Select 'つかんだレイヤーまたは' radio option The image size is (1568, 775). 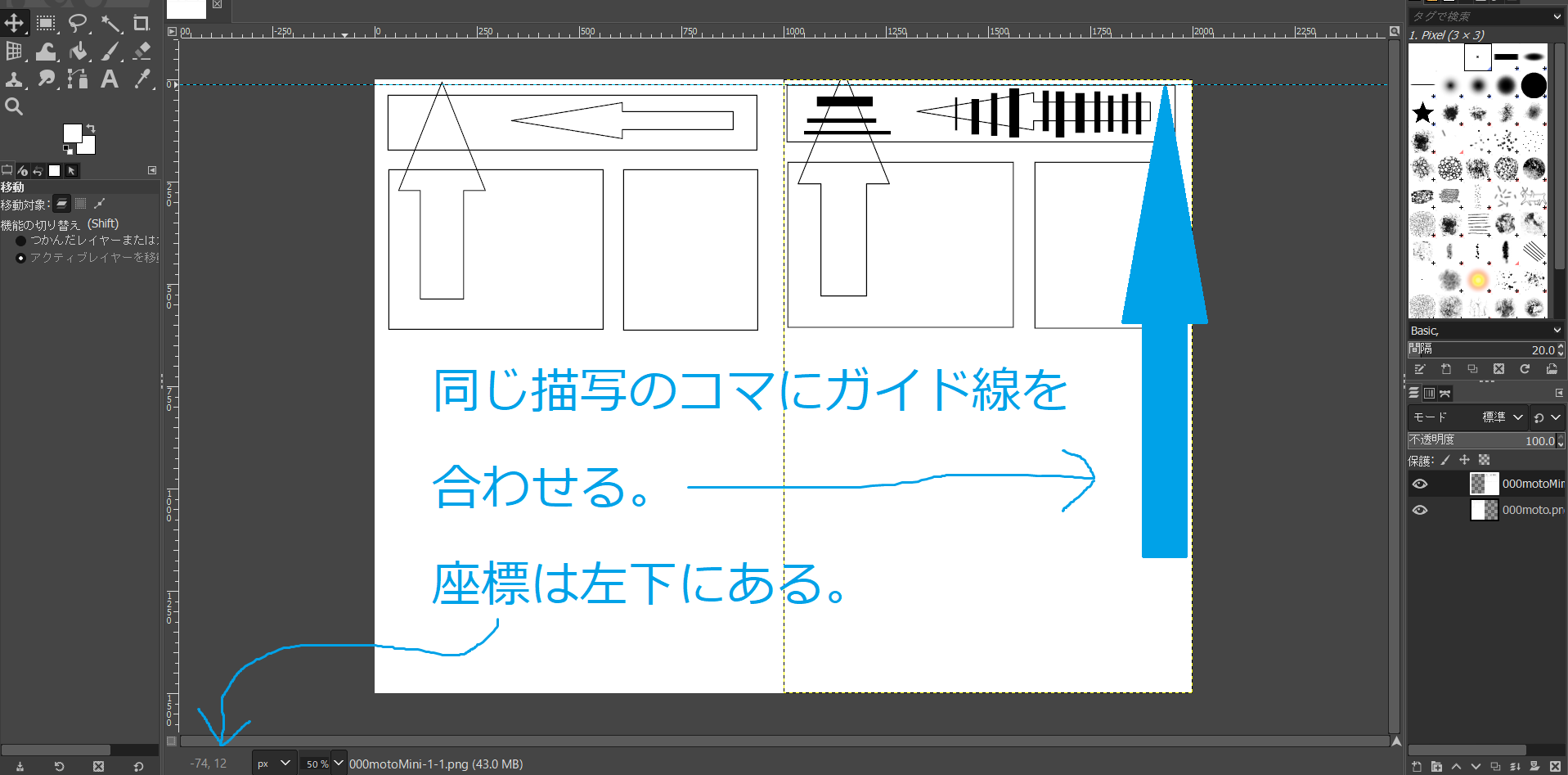21,241
